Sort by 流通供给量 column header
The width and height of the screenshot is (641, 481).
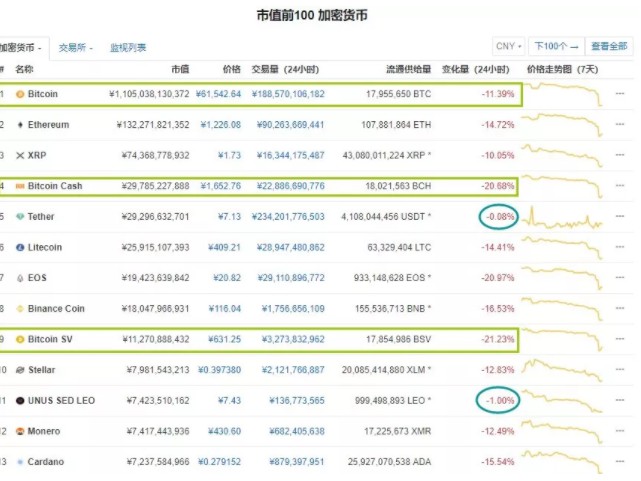click(408, 69)
